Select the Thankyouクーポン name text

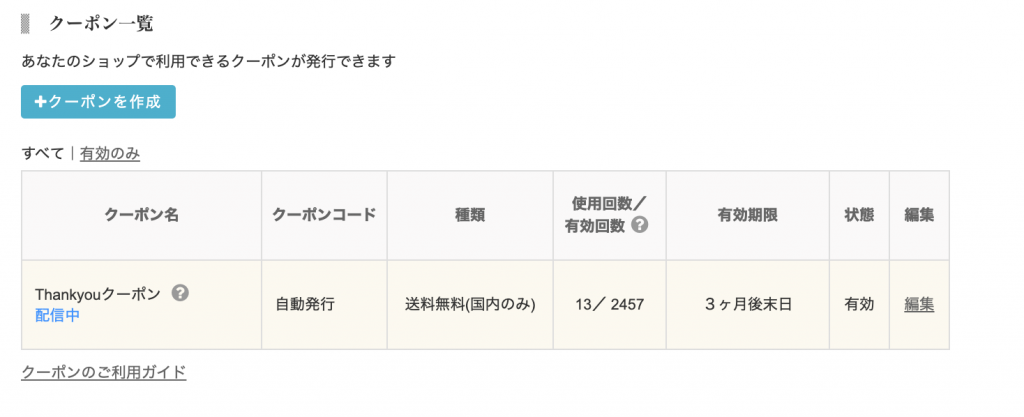click(98, 294)
